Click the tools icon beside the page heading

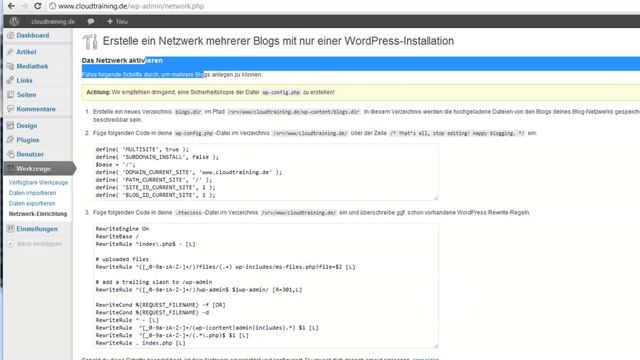point(90,42)
